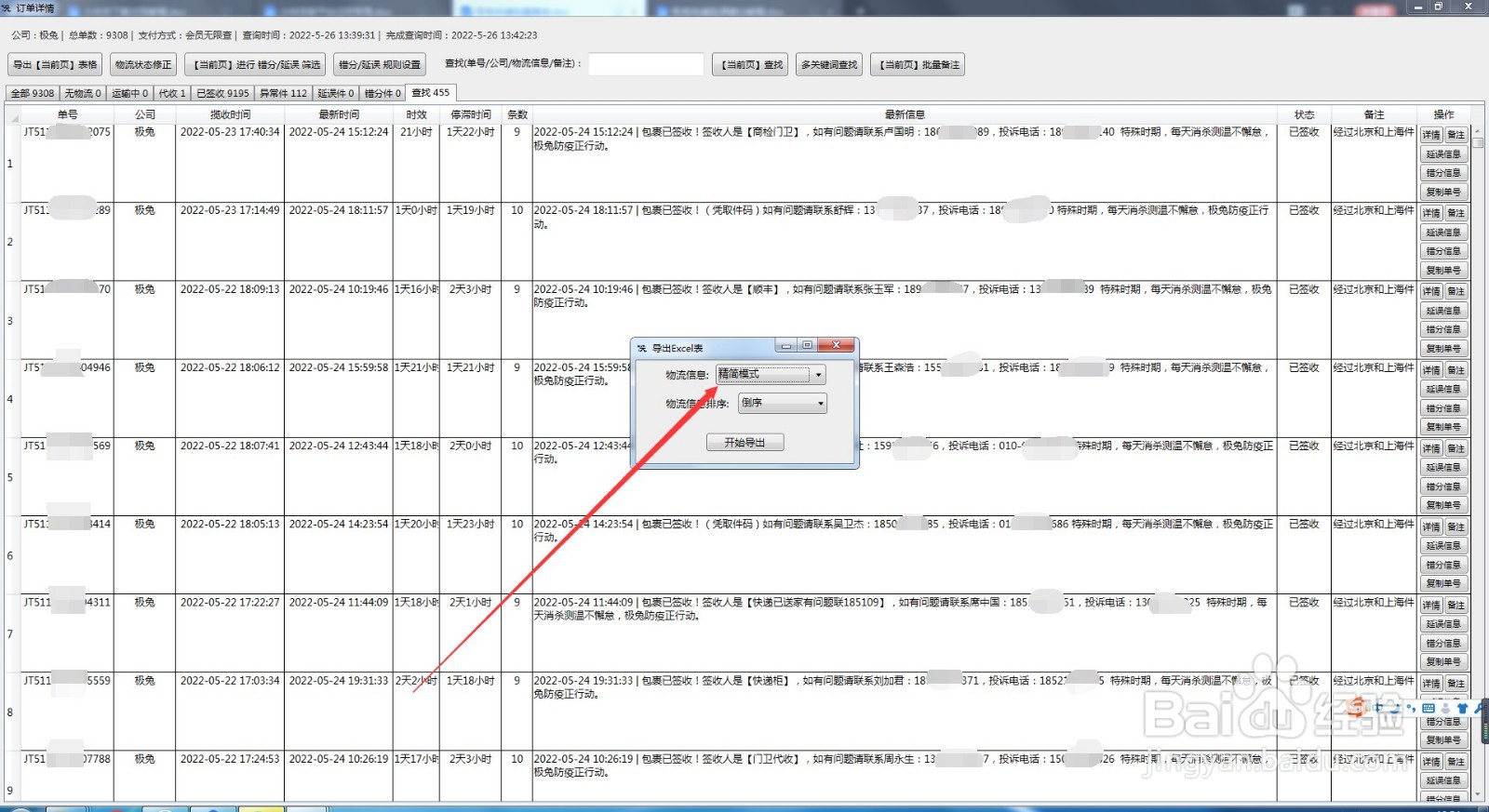This screenshot has width=1489, height=812.
Task: Close the 导出Excel表 dialog
Action: [837, 345]
